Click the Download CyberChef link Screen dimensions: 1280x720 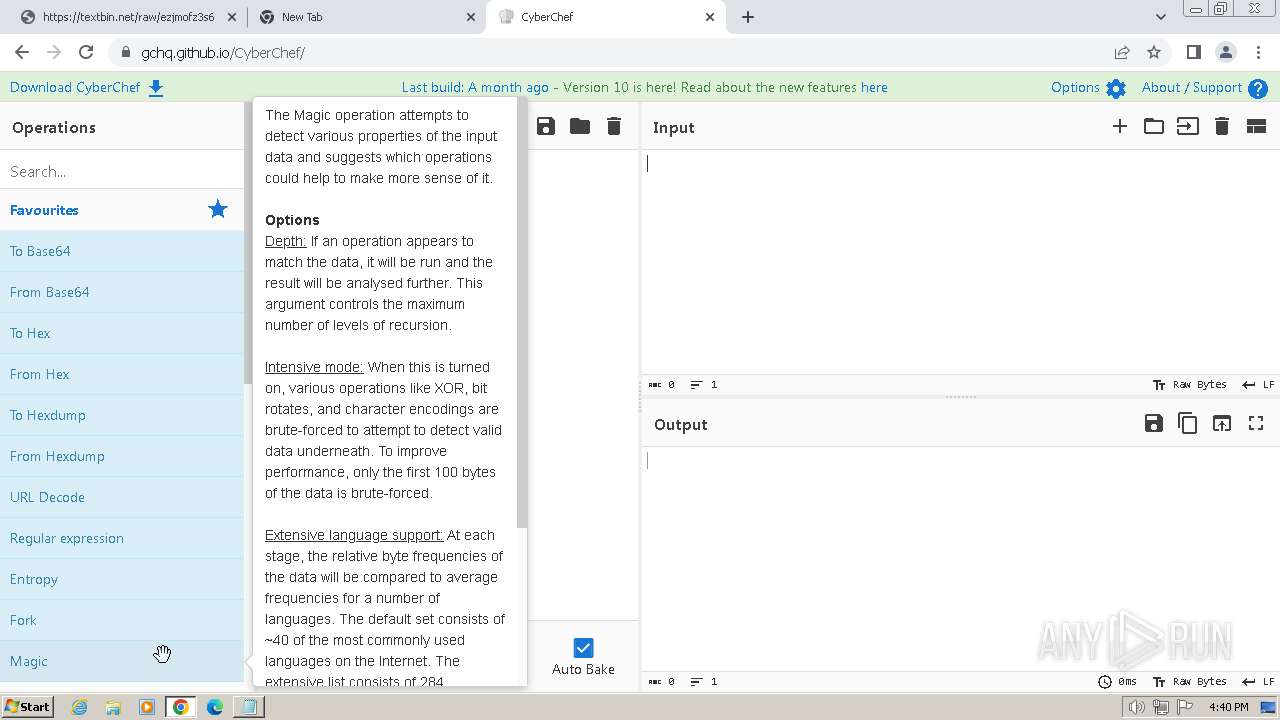pyautogui.click(x=75, y=87)
